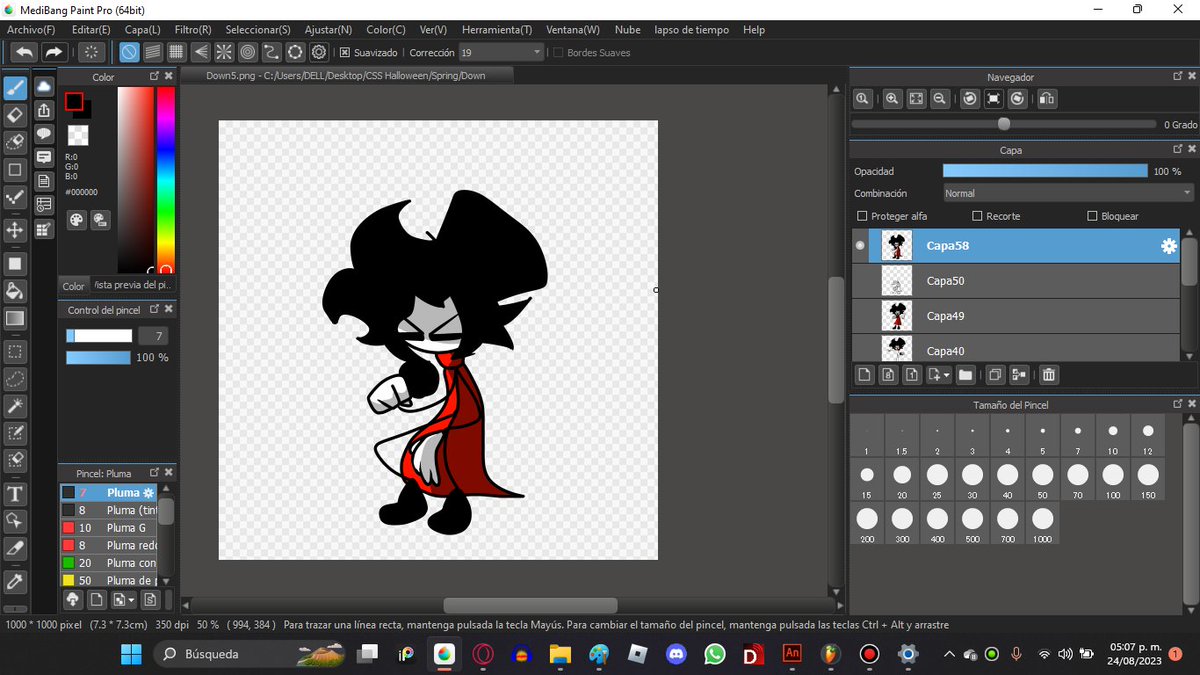
Task: Enable the radial snap guide
Action: 224,52
